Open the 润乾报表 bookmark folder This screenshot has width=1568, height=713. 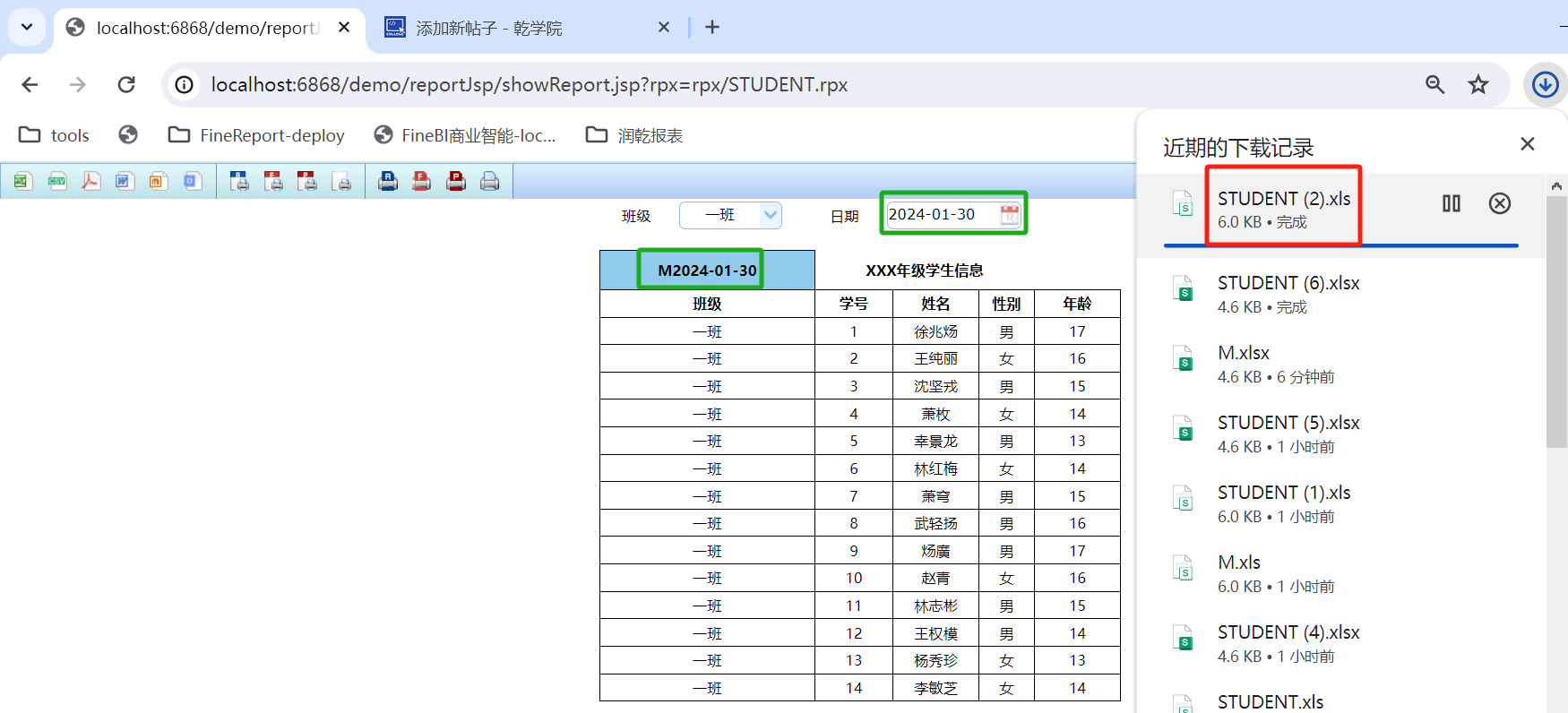click(634, 135)
